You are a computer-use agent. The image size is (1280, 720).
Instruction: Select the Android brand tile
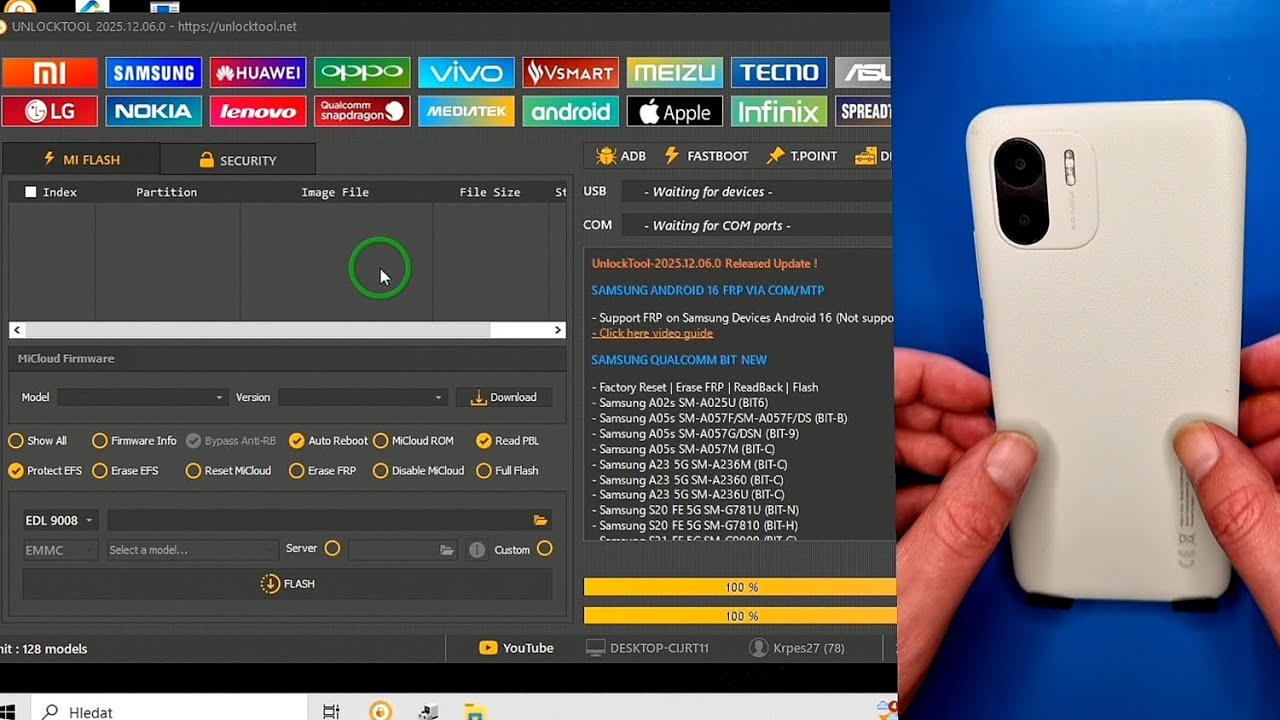click(x=570, y=111)
